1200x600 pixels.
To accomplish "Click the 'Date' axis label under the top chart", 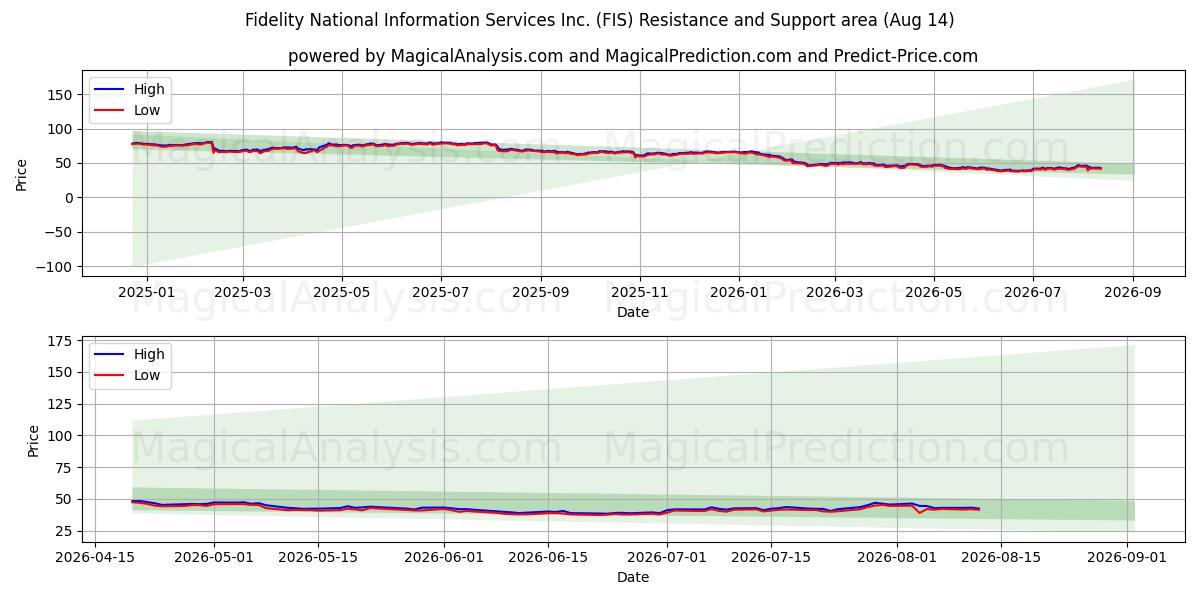I will point(633,313).
